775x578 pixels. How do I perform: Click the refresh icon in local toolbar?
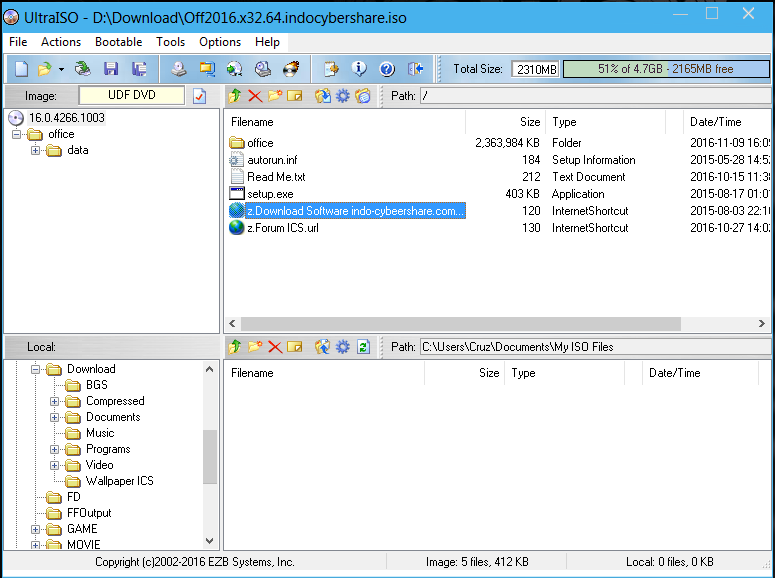(x=363, y=347)
